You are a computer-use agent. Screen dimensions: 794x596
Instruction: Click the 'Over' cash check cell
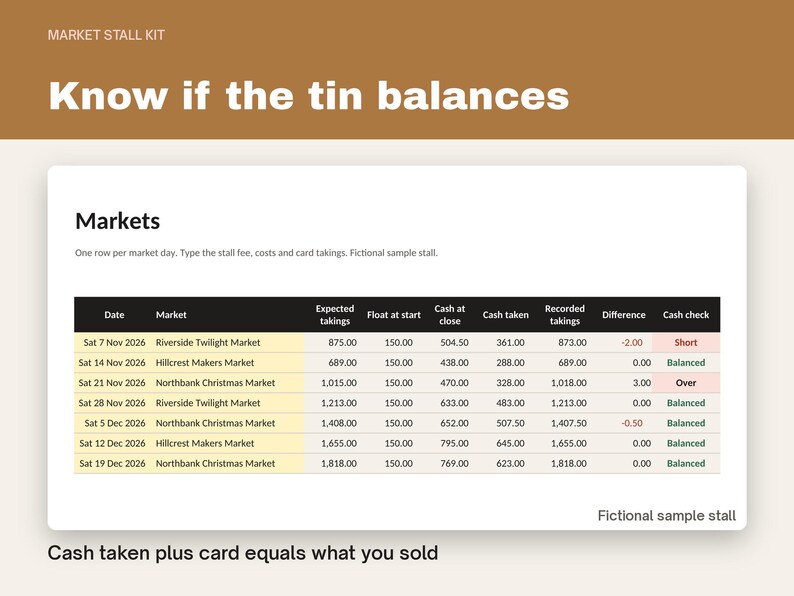(686, 383)
